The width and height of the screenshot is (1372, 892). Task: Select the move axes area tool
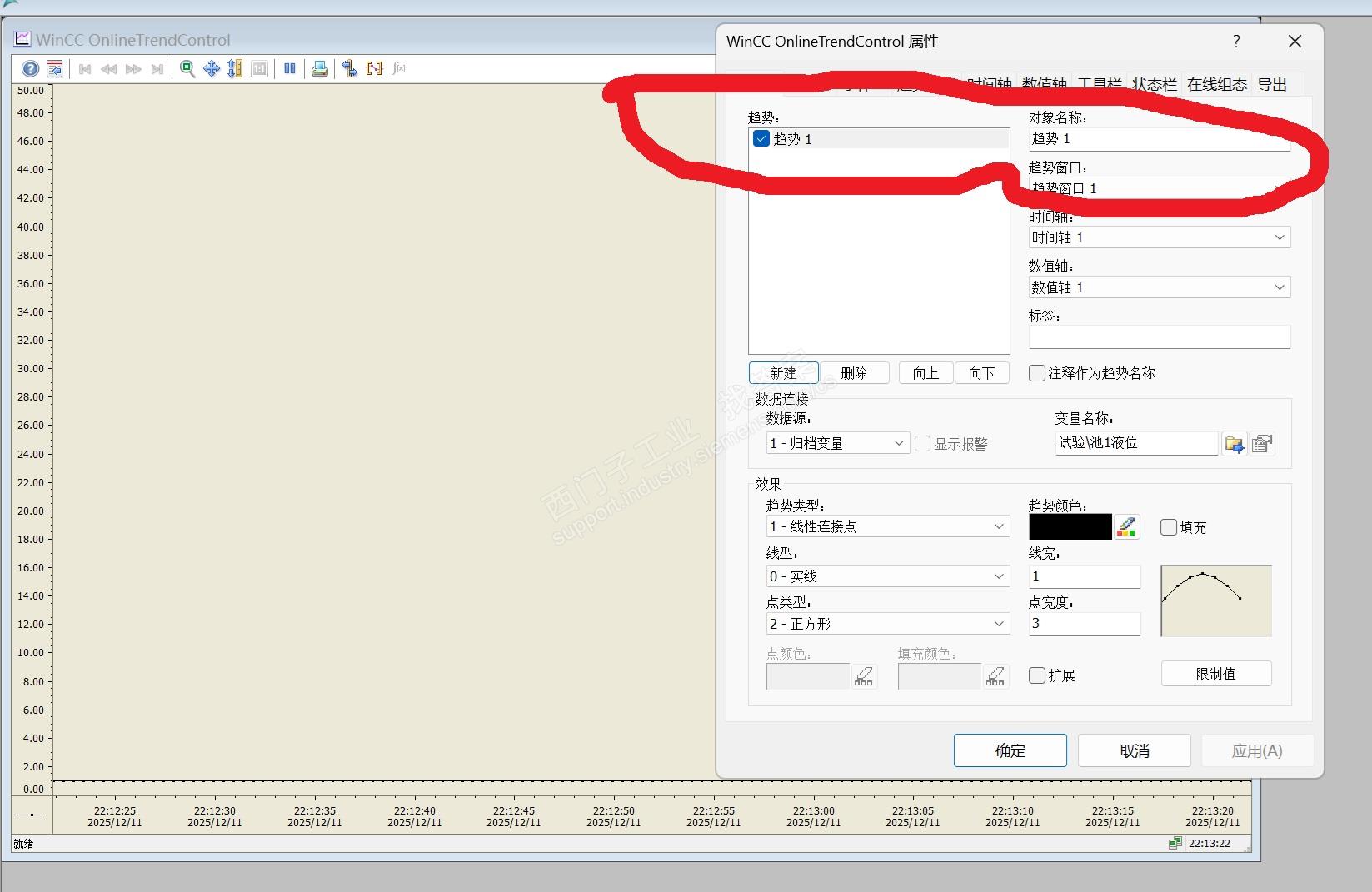point(236,69)
